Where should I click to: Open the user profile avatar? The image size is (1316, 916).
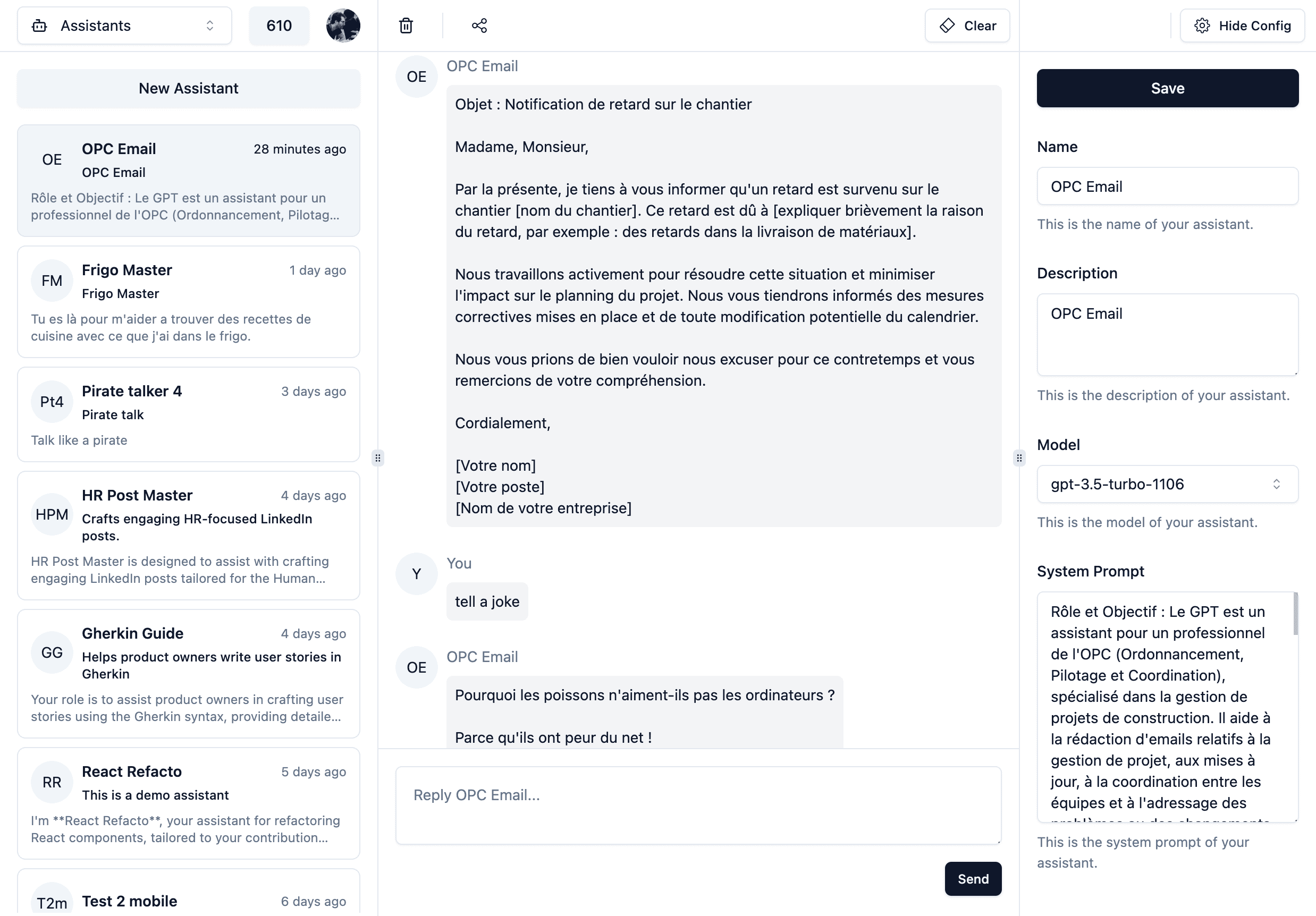point(343,26)
